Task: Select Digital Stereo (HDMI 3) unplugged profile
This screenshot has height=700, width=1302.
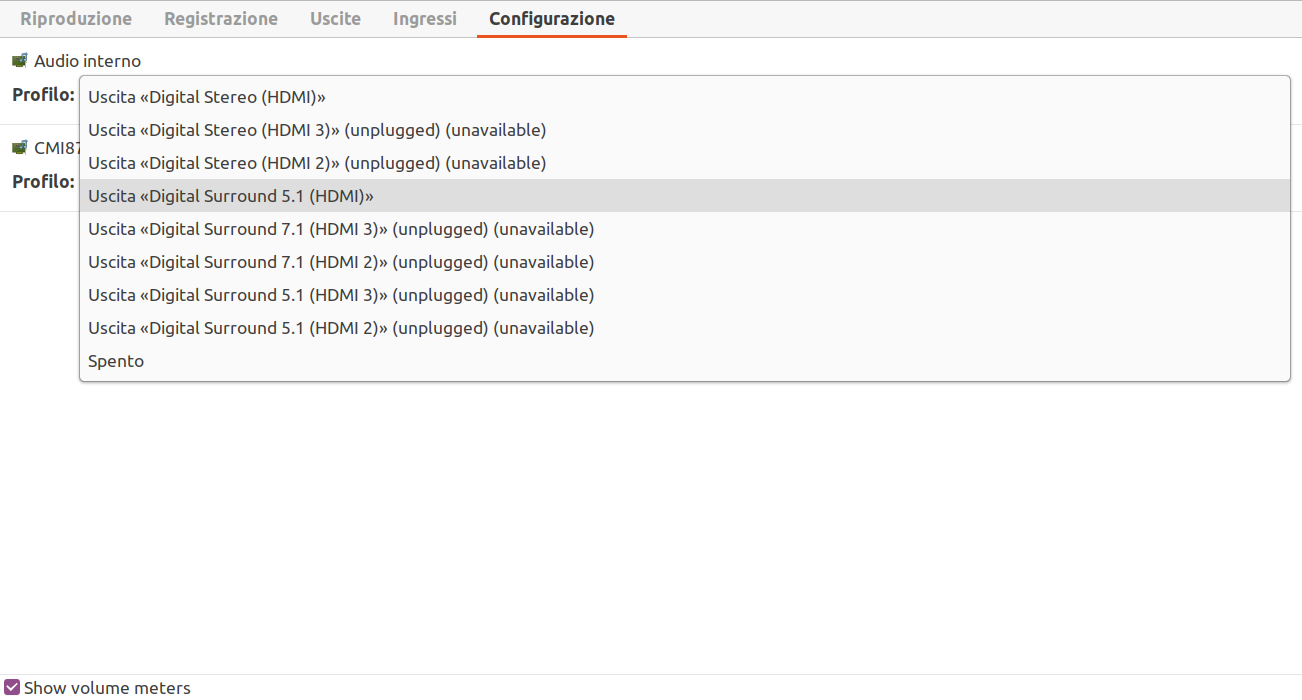Action: point(685,130)
